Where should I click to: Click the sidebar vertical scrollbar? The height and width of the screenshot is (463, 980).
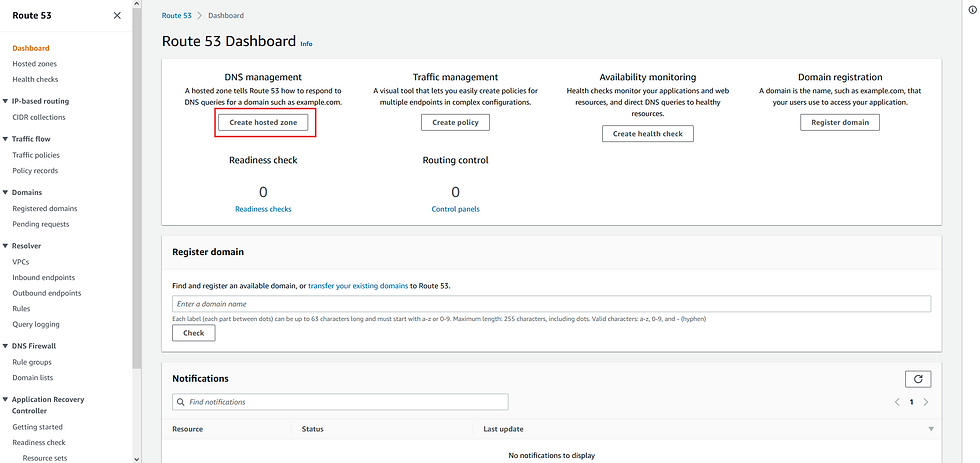(x=135, y=187)
